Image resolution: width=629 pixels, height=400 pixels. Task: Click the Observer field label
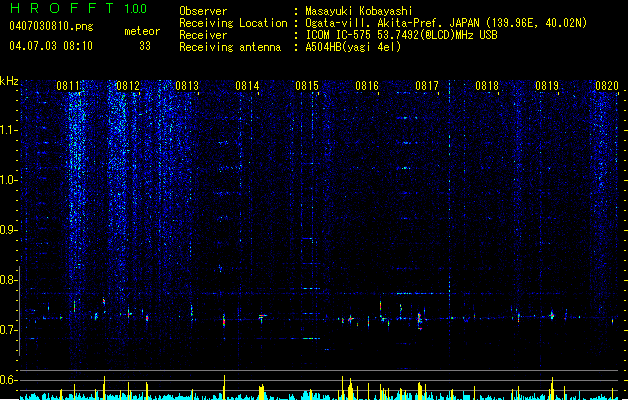click(203, 11)
